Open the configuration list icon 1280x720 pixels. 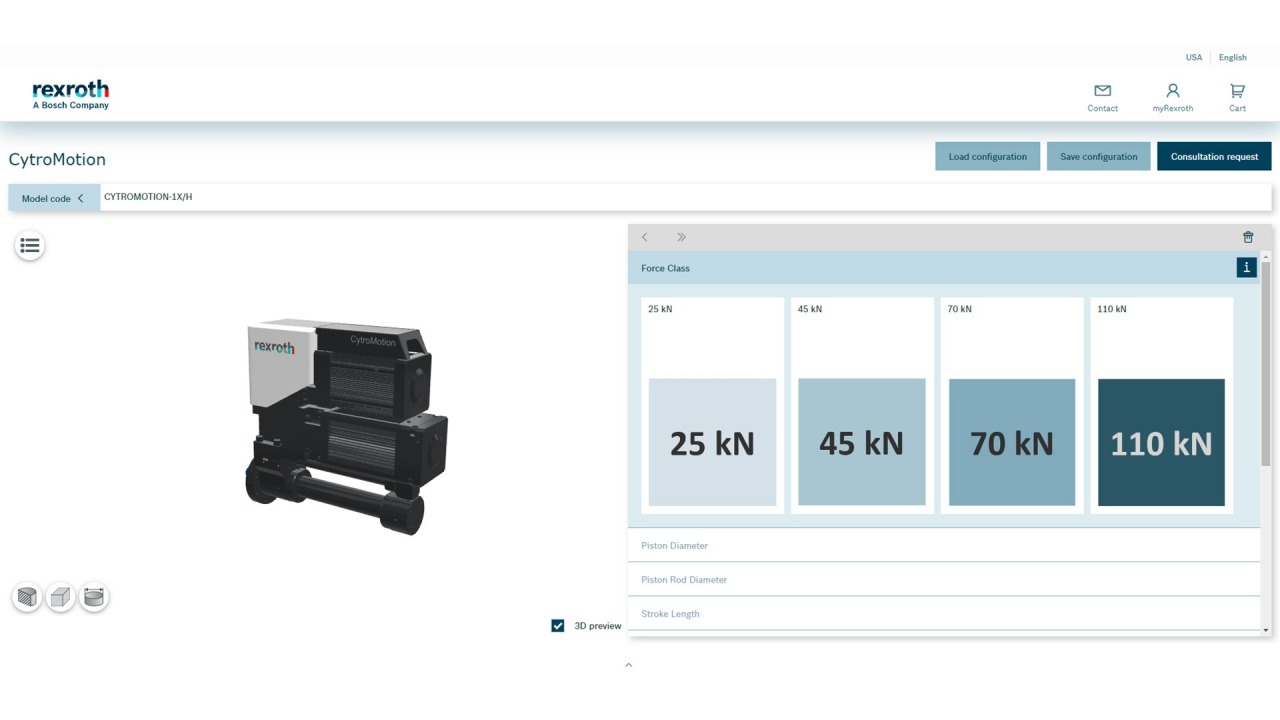[29, 245]
